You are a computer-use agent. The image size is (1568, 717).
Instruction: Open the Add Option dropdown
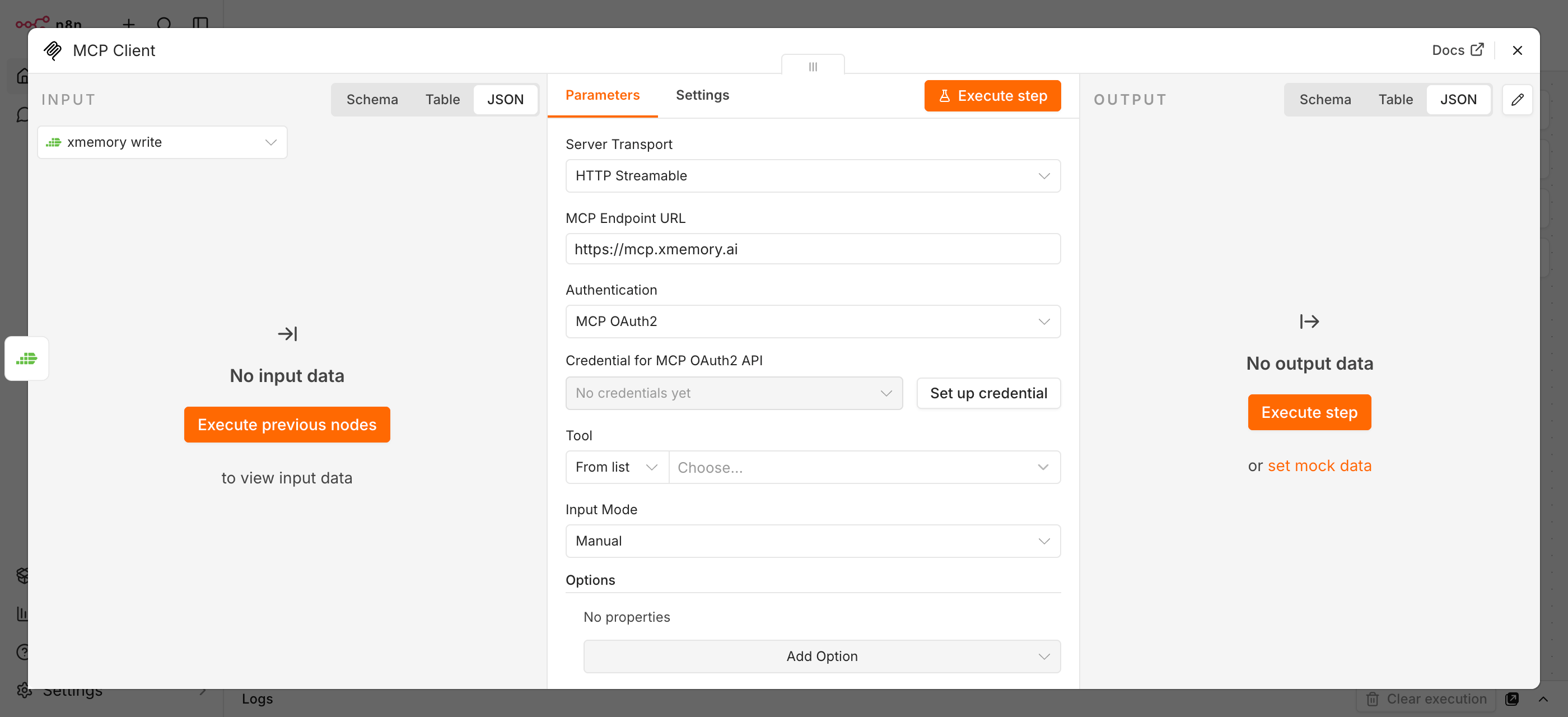pos(821,655)
